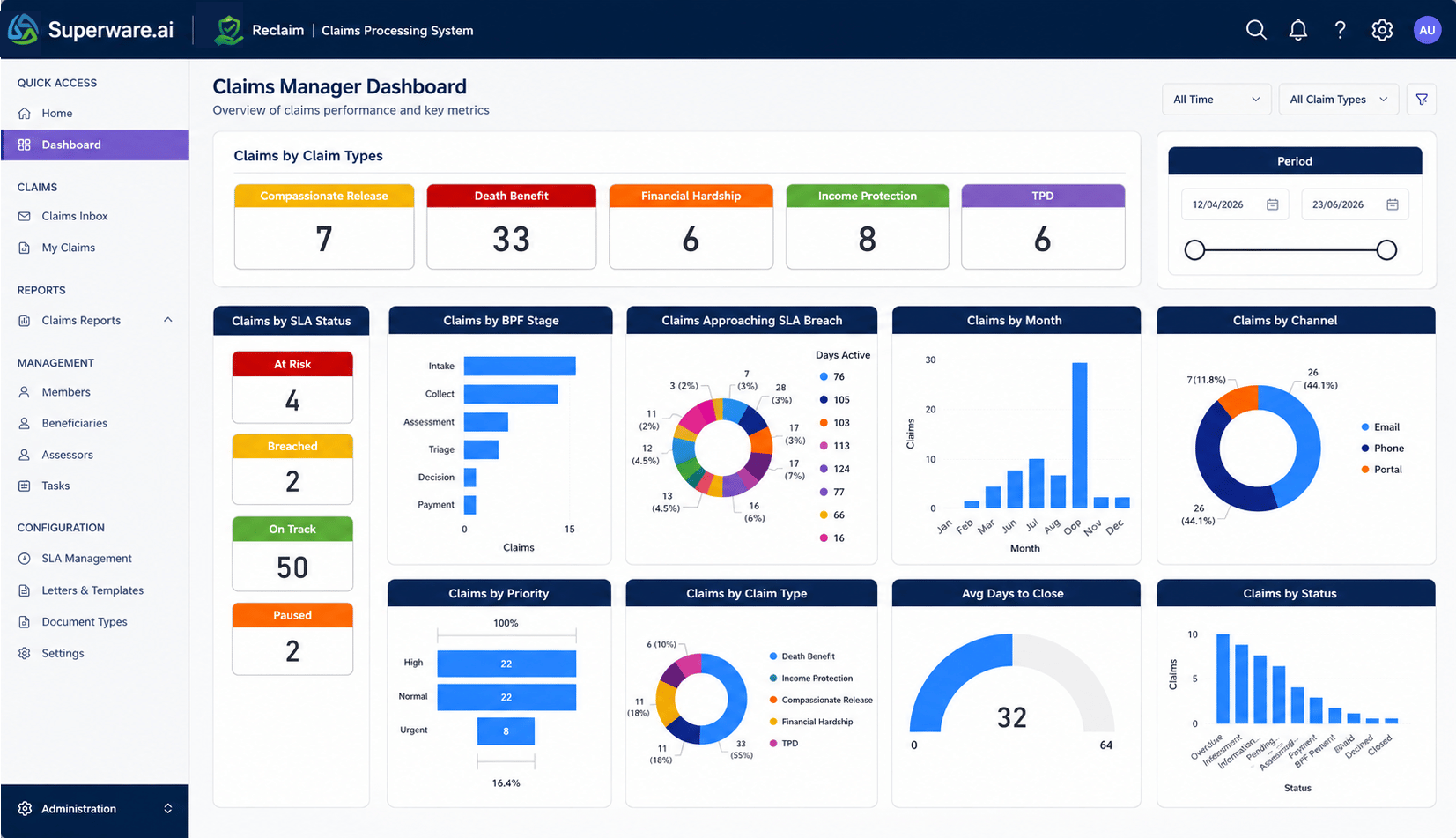This screenshot has height=838, width=1456.
Task: Open the Financial Hardship card
Action: pos(691,226)
